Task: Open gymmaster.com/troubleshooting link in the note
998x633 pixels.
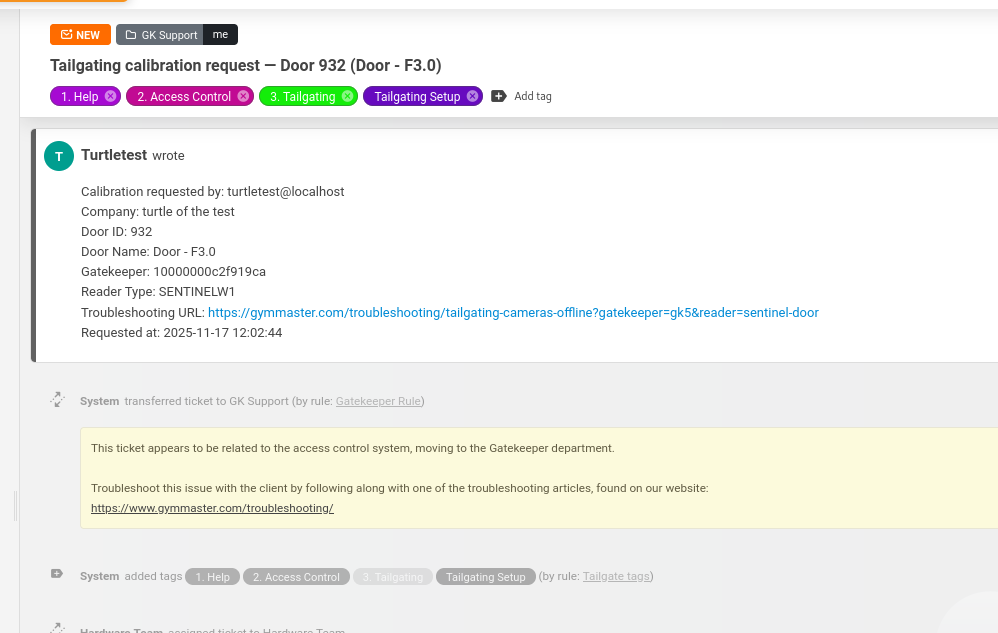Action: pyautogui.click(x=212, y=508)
